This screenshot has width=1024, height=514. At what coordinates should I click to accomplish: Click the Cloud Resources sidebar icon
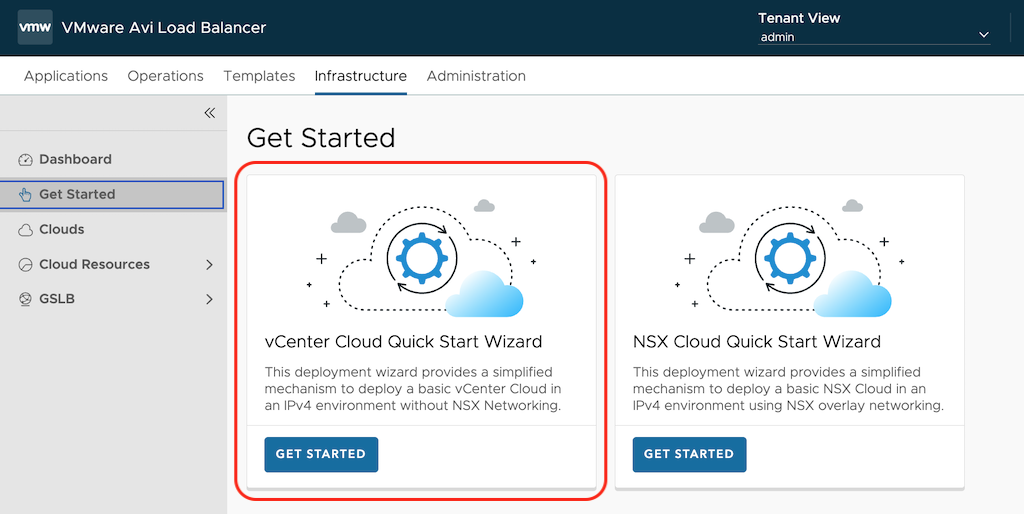click(25, 265)
